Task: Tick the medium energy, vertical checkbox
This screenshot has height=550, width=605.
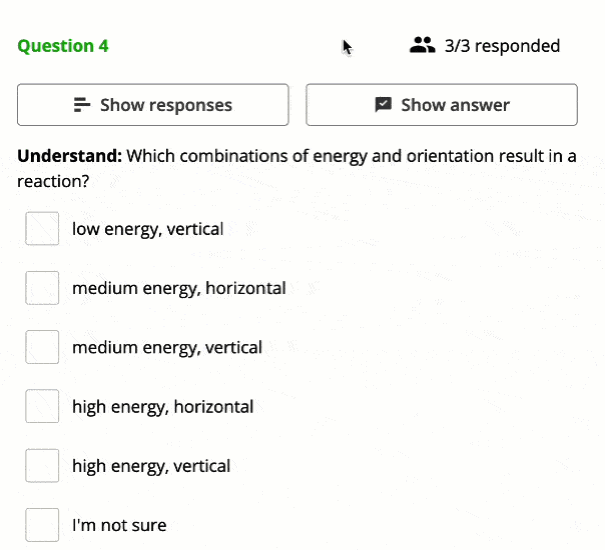Action: coord(42,347)
